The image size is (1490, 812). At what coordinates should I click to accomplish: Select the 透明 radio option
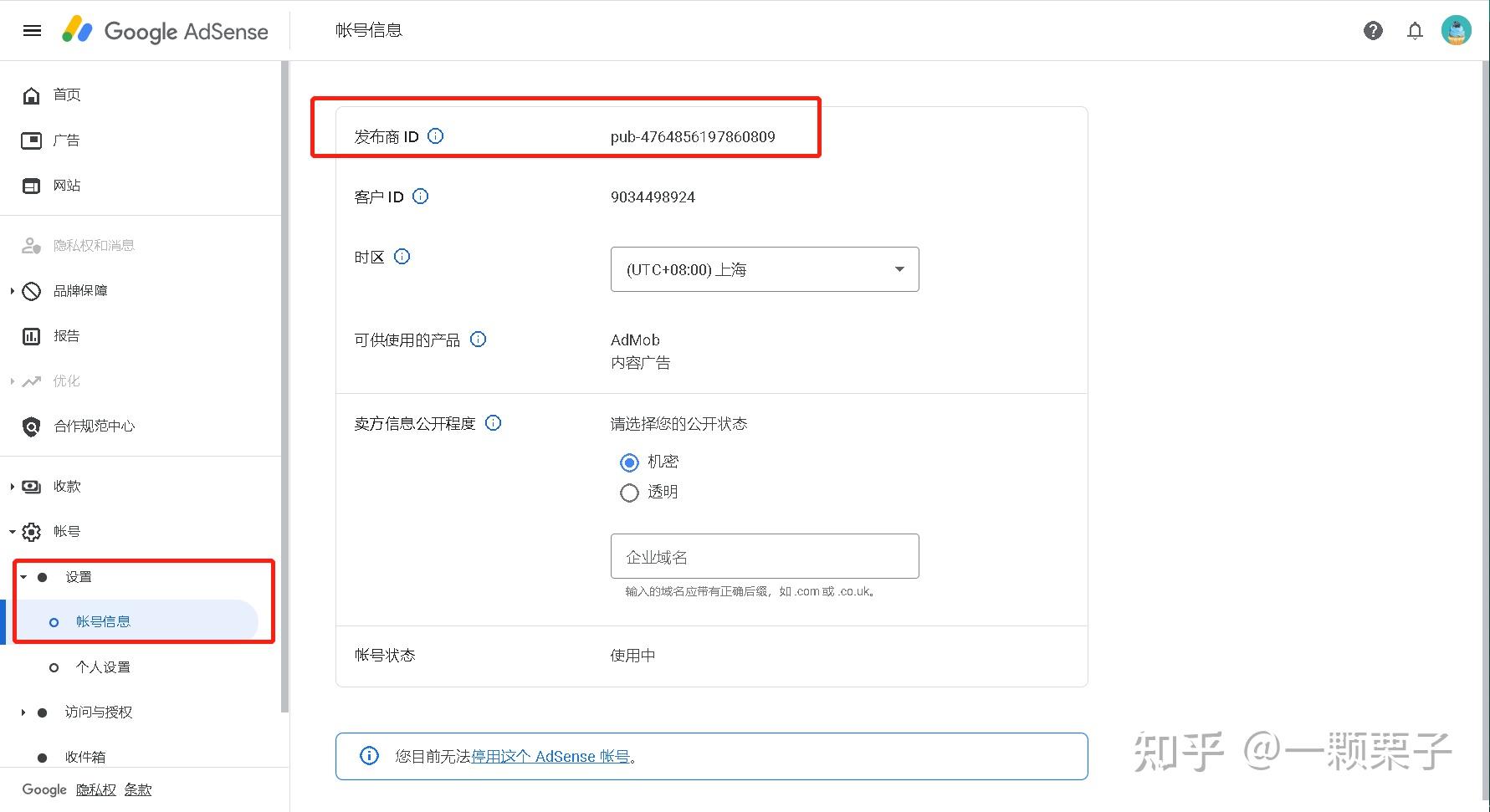(629, 493)
